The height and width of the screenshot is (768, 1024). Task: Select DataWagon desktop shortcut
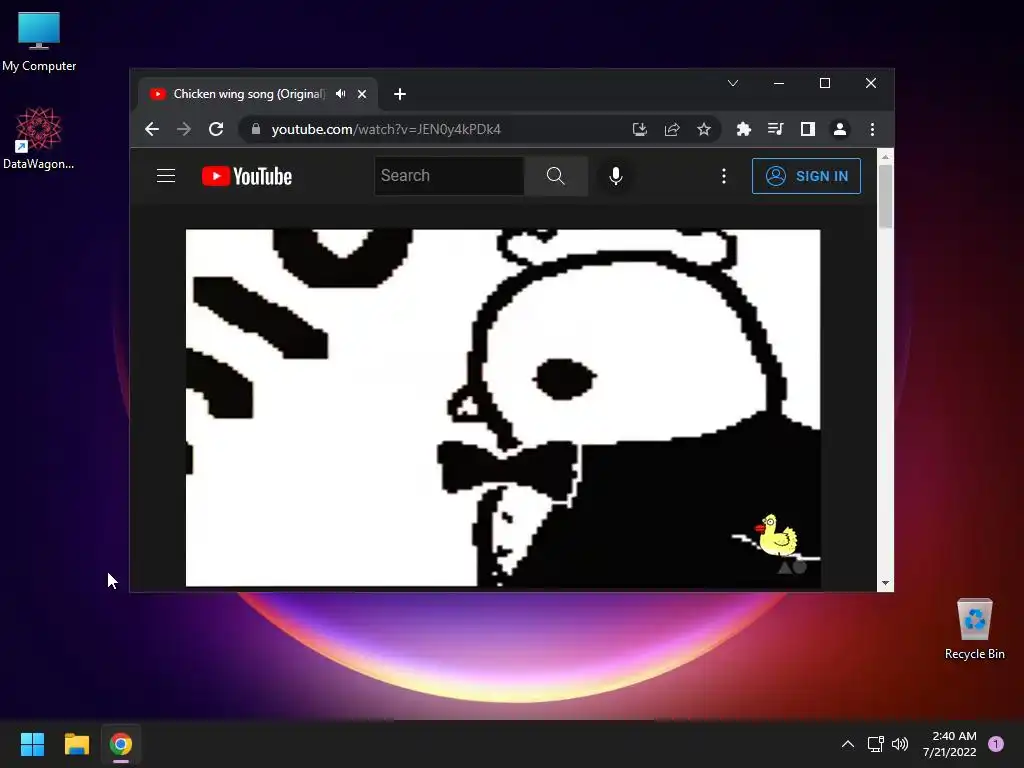point(39,138)
